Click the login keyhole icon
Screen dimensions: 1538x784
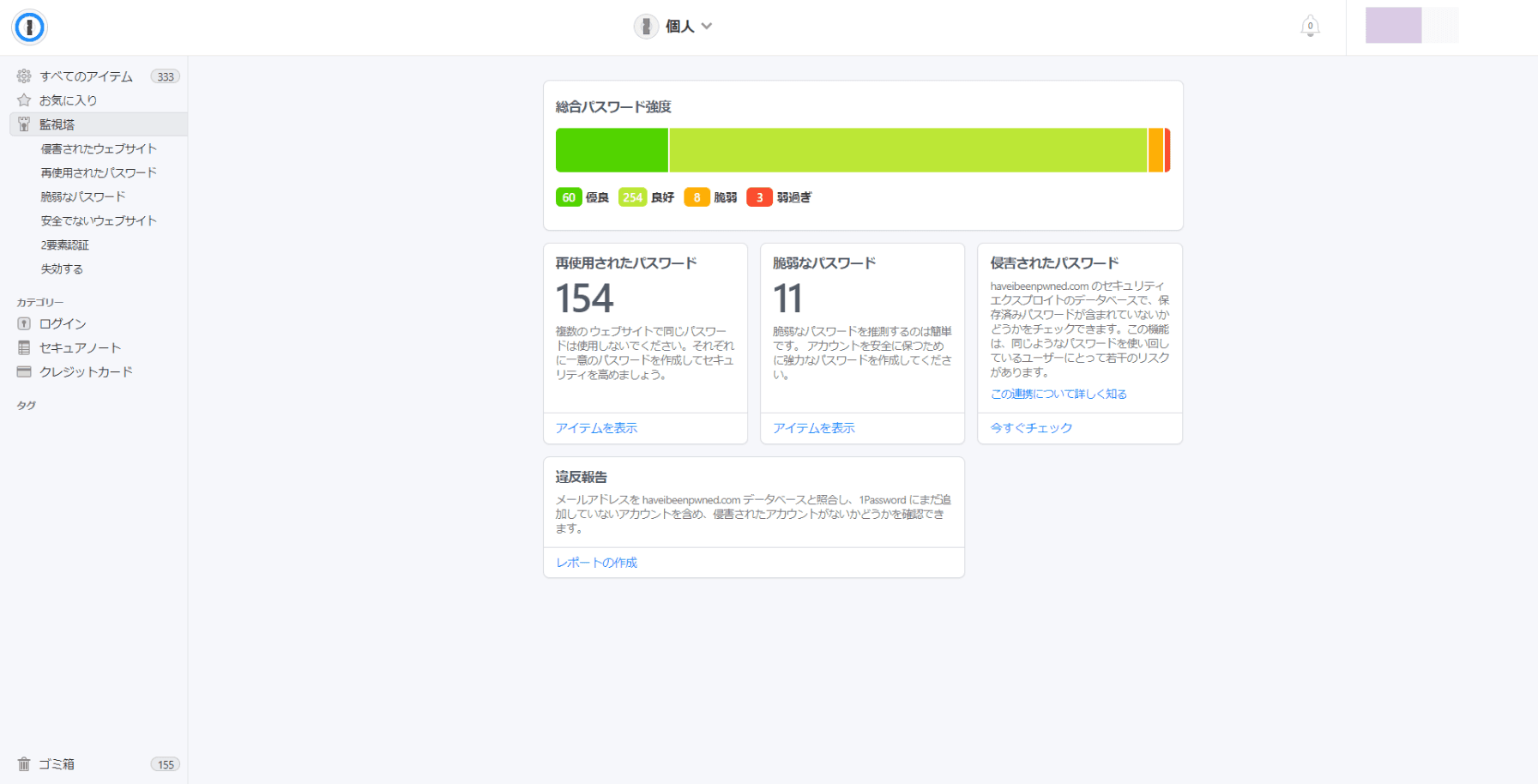point(24,323)
